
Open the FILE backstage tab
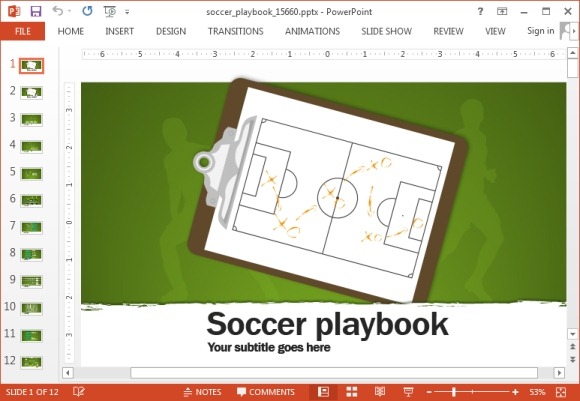coord(23,31)
